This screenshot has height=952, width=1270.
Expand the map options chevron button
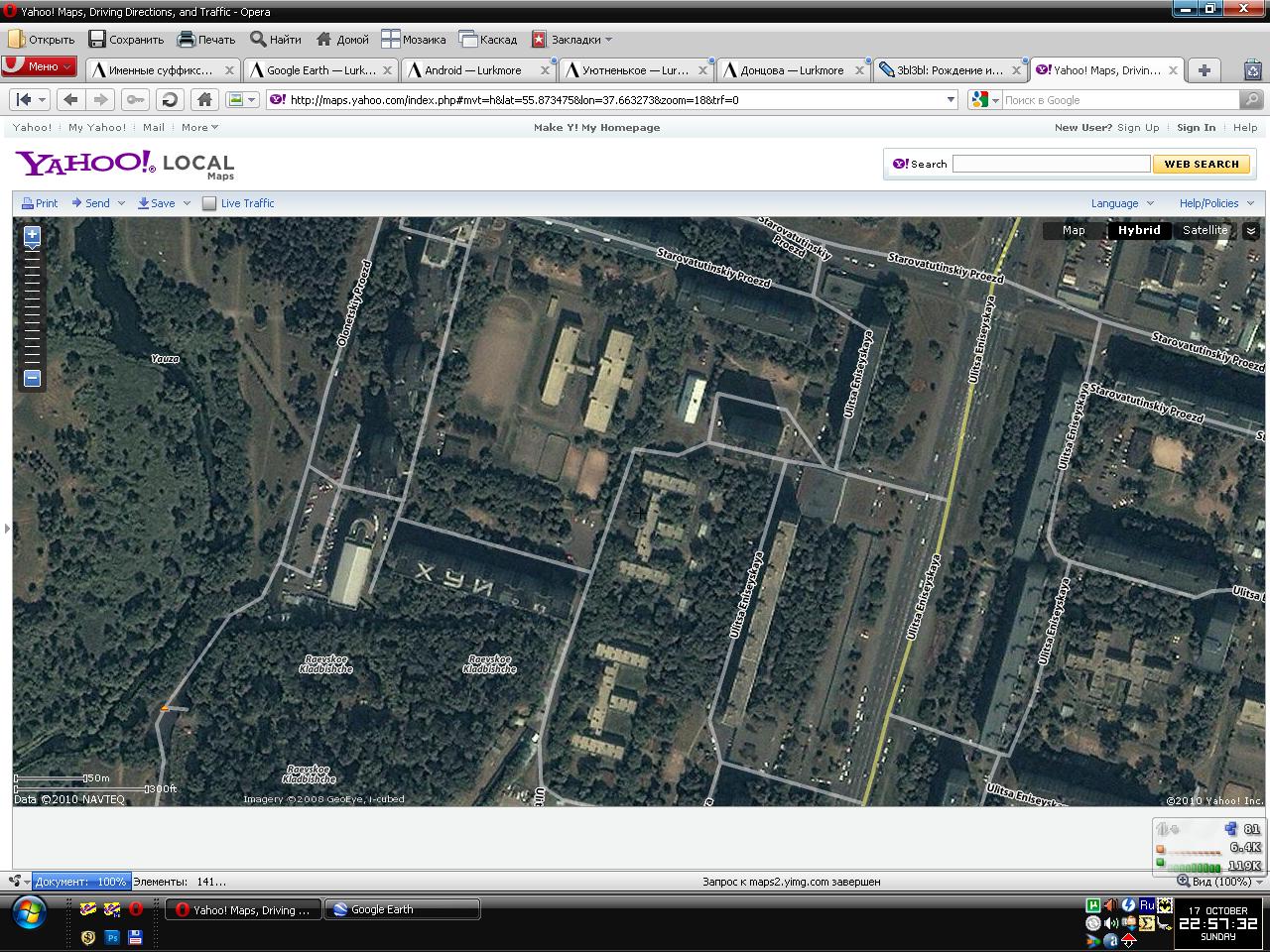[x=1251, y=230]
